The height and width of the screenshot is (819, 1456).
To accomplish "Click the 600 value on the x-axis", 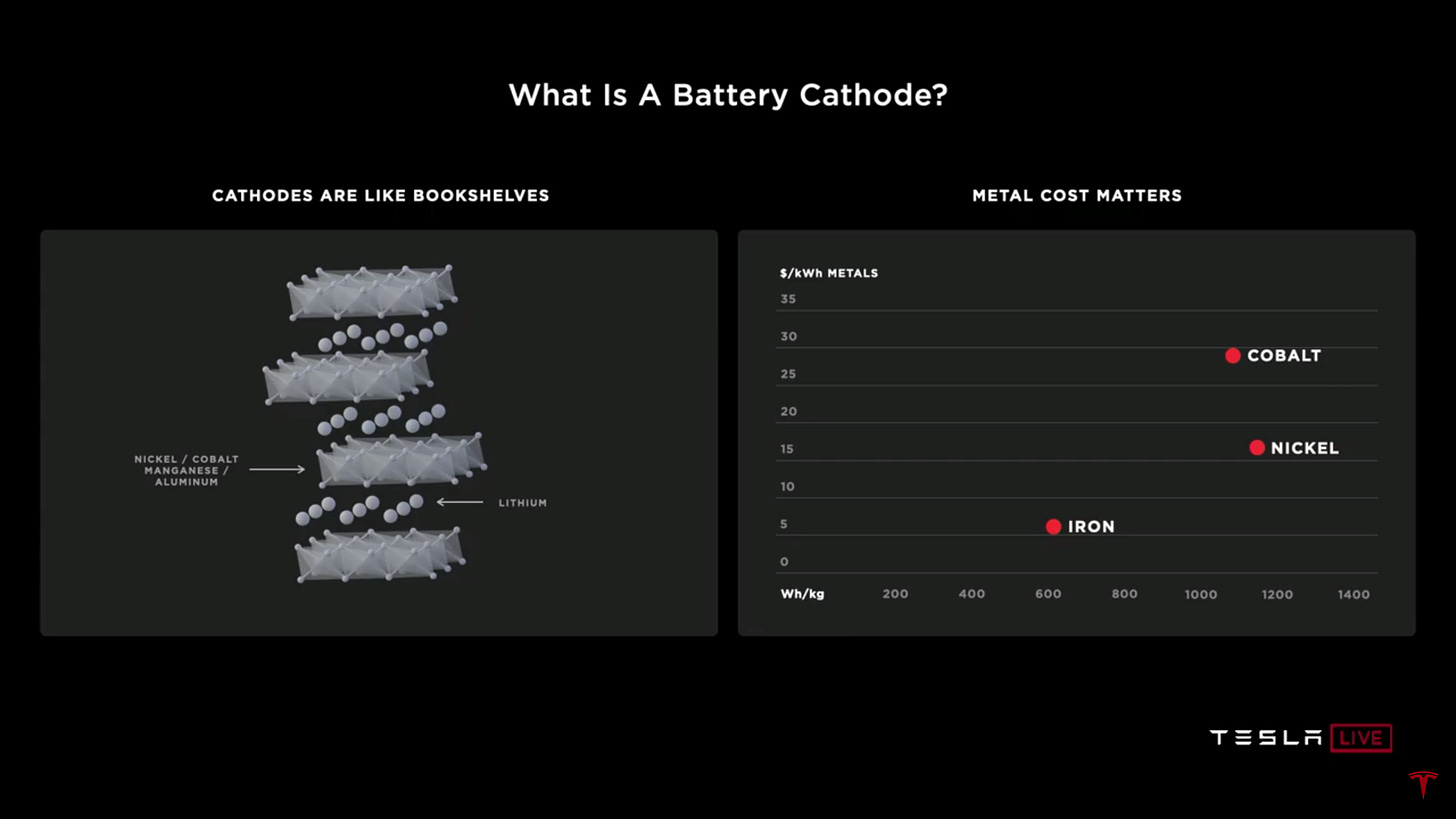I will (x=1048, y=594).
